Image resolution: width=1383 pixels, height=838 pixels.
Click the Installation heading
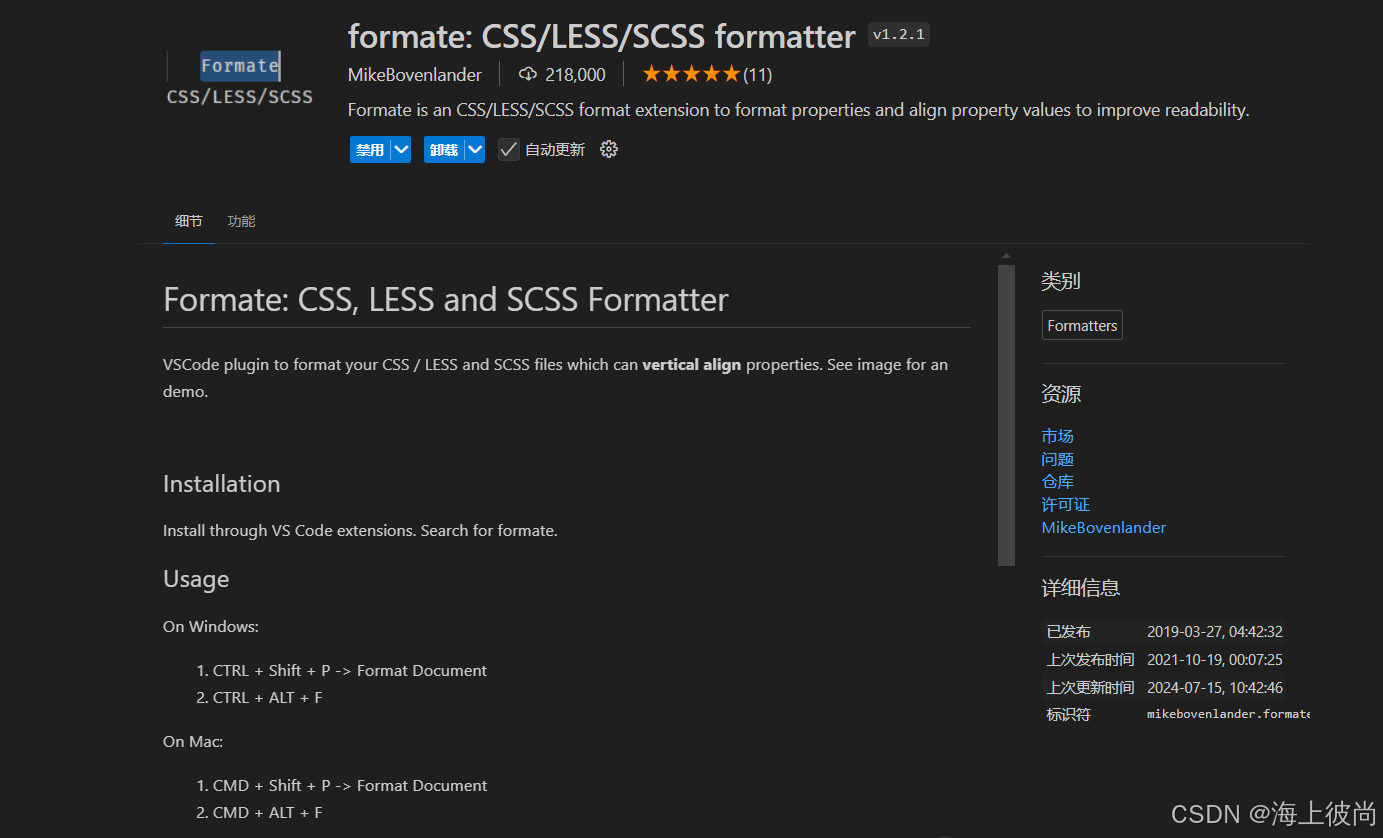[222, 484]
